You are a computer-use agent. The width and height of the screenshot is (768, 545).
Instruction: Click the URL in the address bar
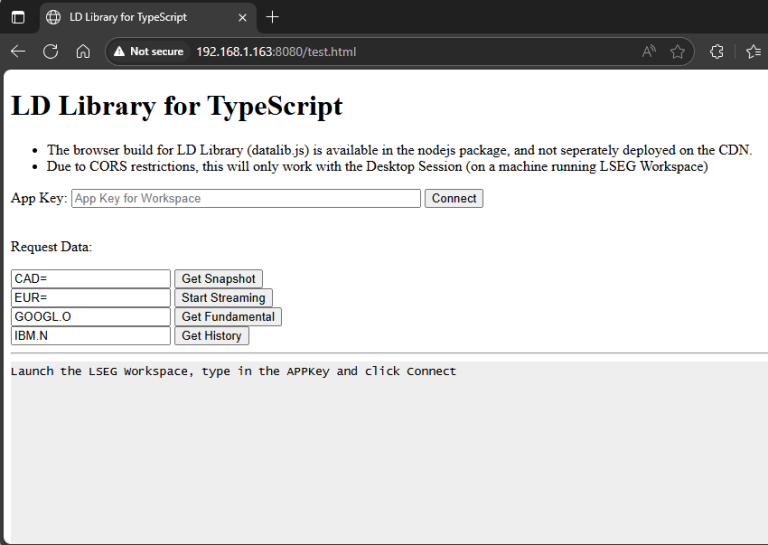pos(276,52)
